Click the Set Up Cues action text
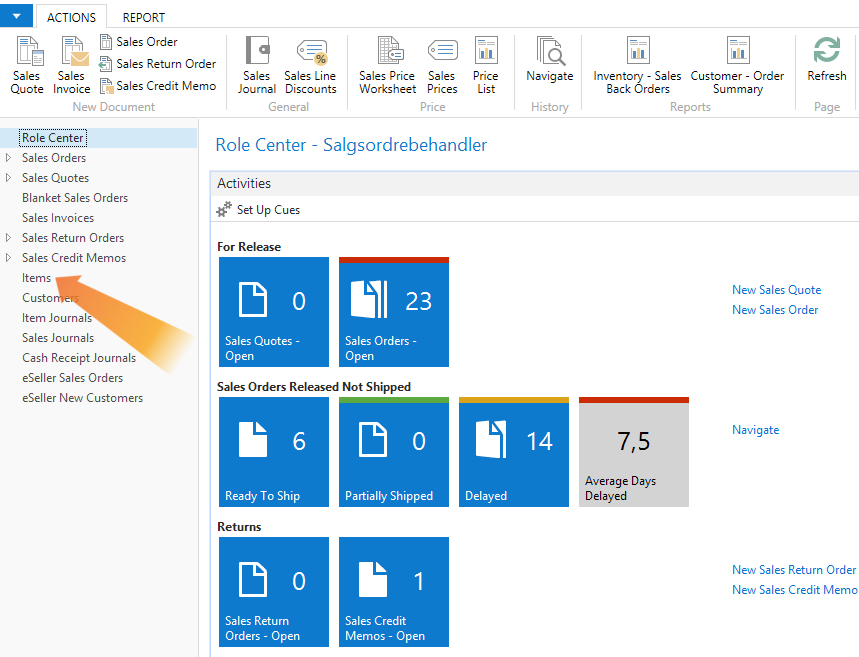 268,210
